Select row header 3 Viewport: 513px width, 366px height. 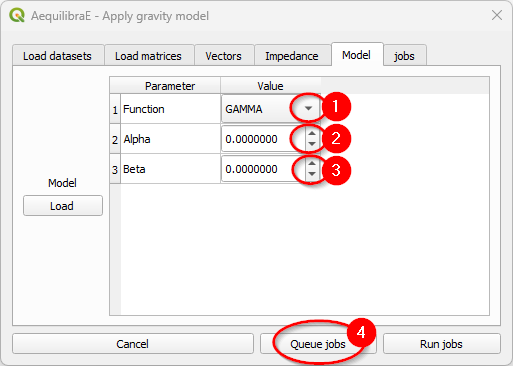click(115, 169)
